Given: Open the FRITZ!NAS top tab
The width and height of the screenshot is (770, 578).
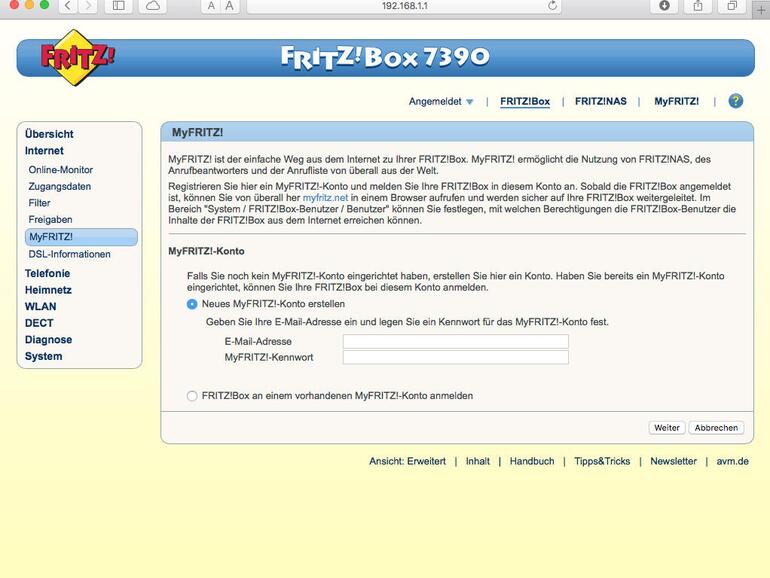Looking at the screenshot, I should [x=601, y=102].
